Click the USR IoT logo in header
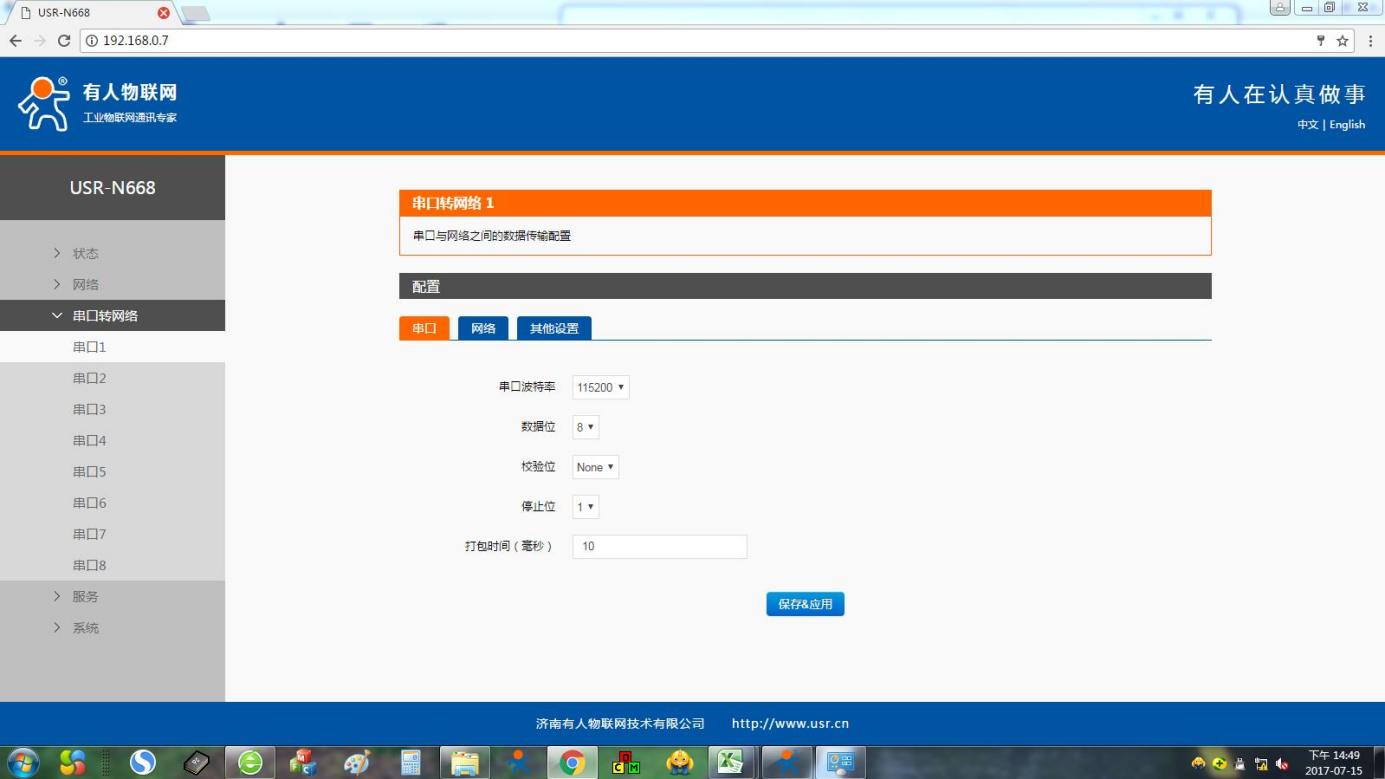The width and height of the screenshot is (1385, 779). tap(97, 104)
